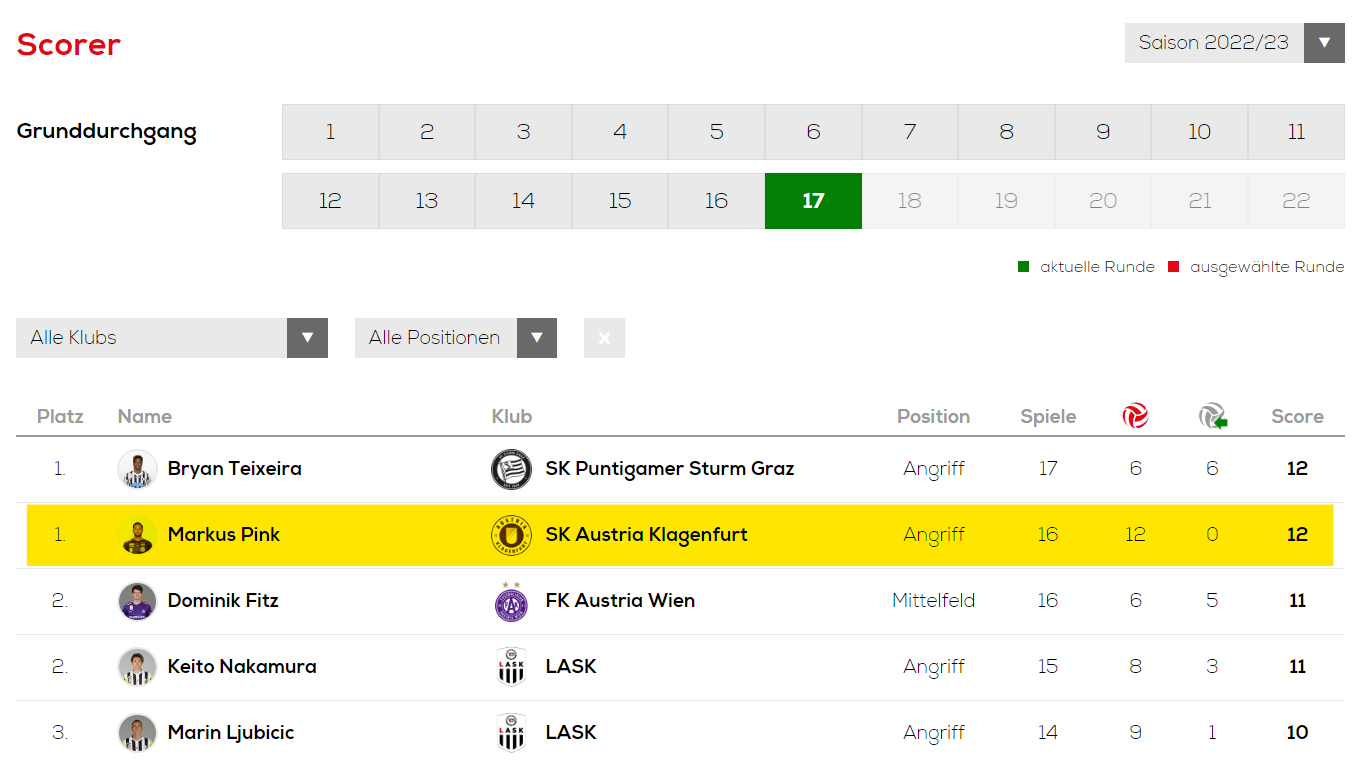
Task: Open the Saison 2022/23 dropdown
Action: click(x=1234, y=43)
